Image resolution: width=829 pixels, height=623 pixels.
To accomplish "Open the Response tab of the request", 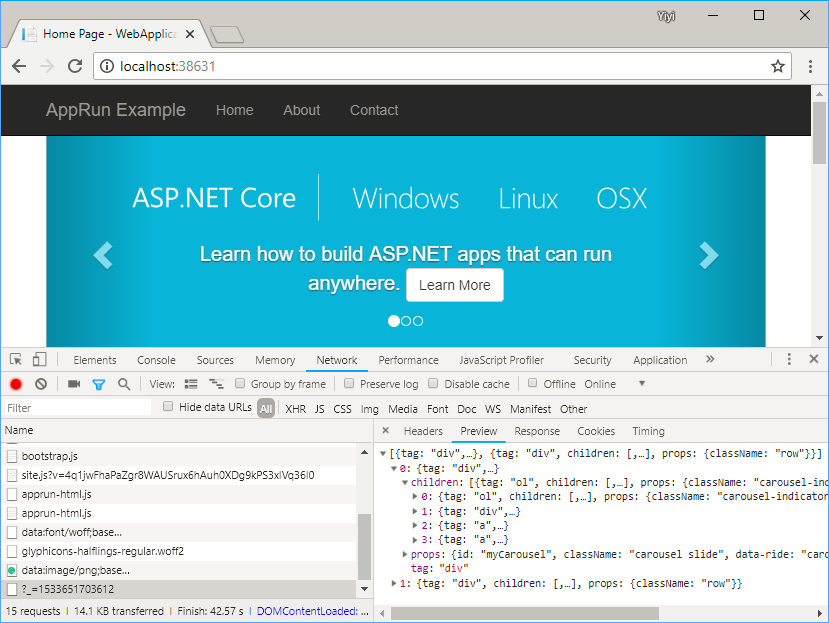I will pyautogui.click(x=537, y=431).
